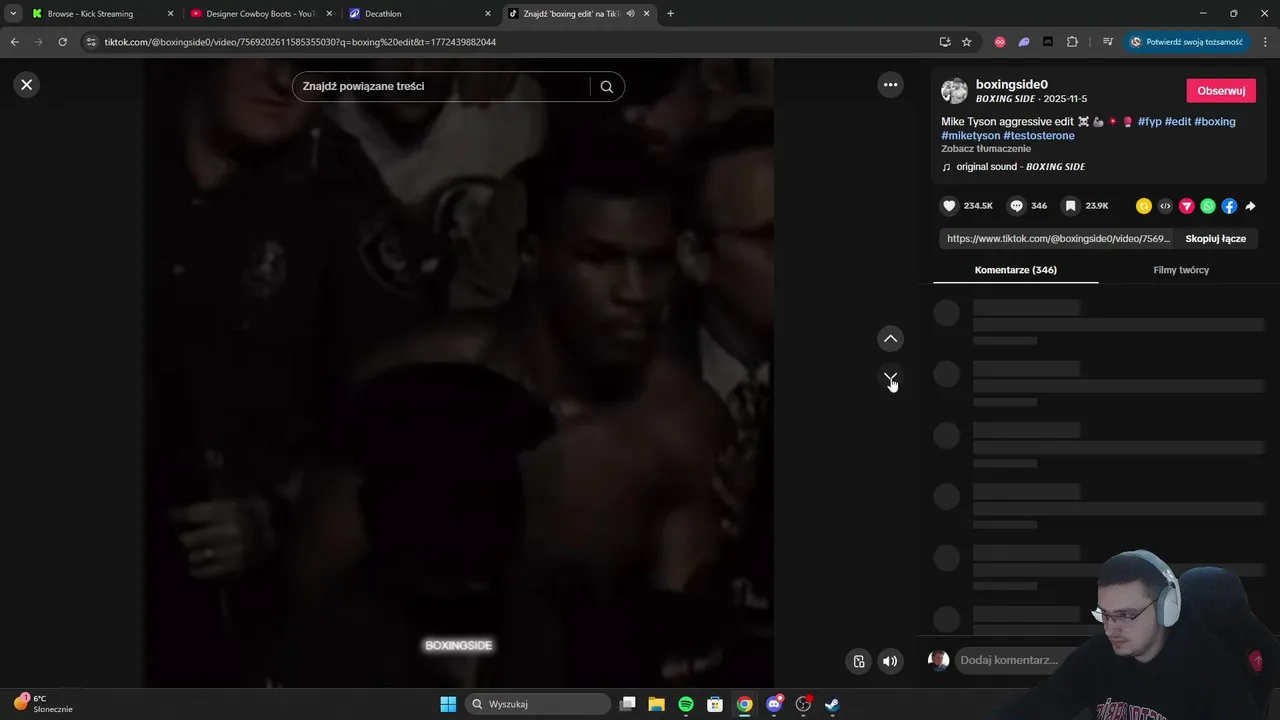
Task: Switch to Filmy twórcy tab
Action: point(1181,270)
